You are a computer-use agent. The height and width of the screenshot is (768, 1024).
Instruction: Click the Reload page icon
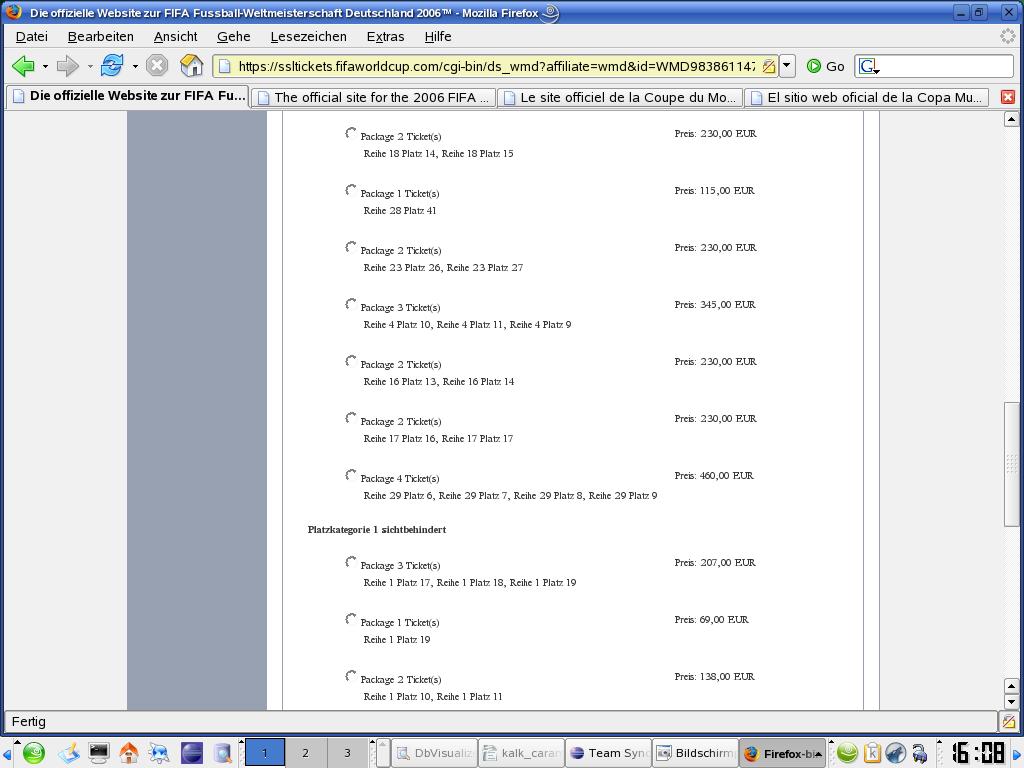(111, 66)
